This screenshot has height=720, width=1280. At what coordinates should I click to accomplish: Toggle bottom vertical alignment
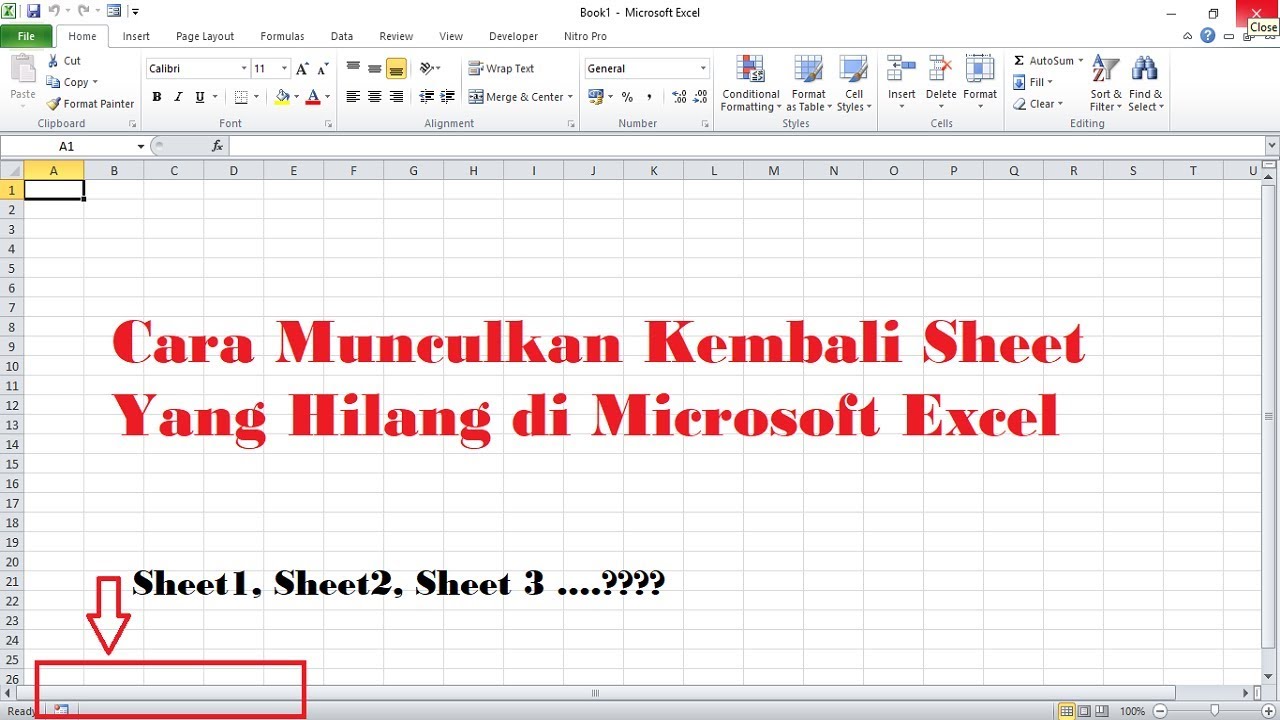click(396, 68)
